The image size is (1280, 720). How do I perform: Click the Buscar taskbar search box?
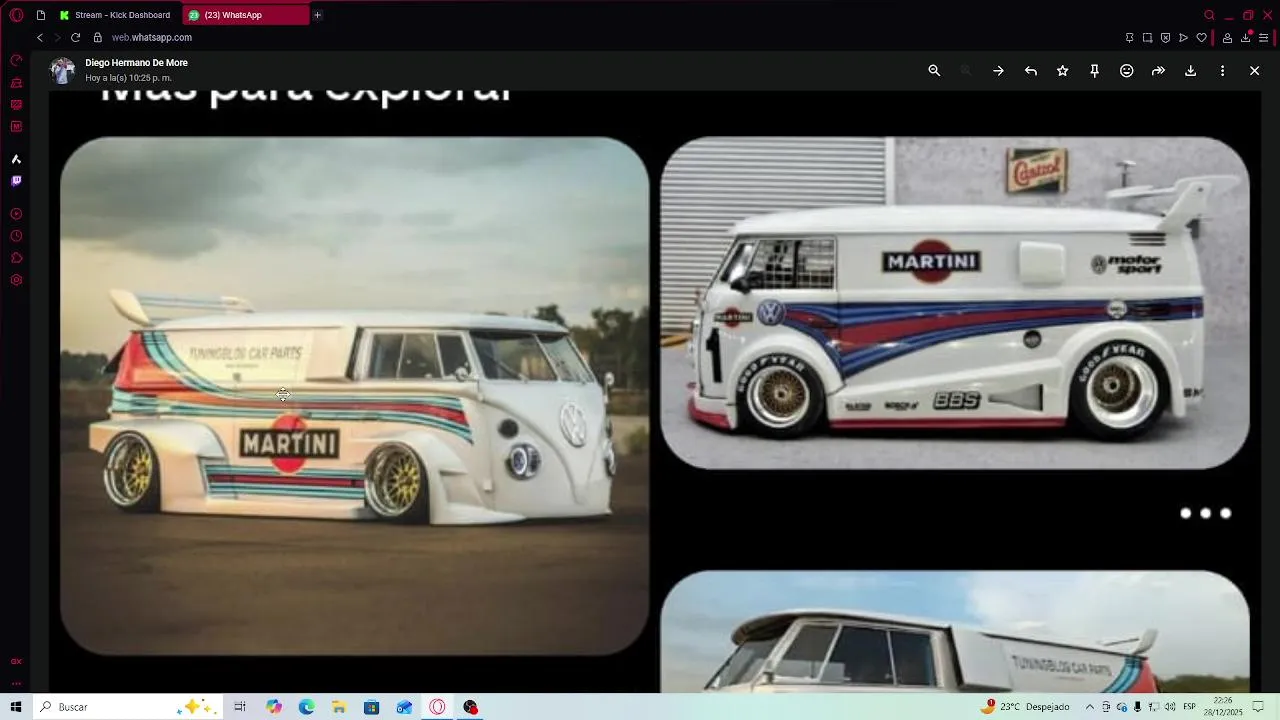128,707
